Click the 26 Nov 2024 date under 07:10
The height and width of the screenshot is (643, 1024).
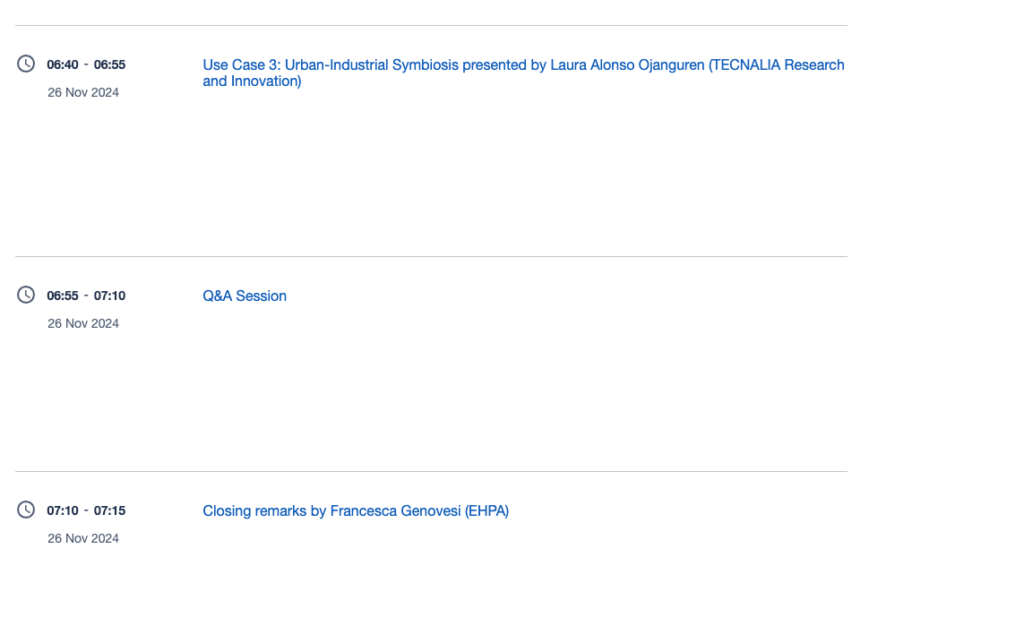pyautogui.click(x=83, y=539)
